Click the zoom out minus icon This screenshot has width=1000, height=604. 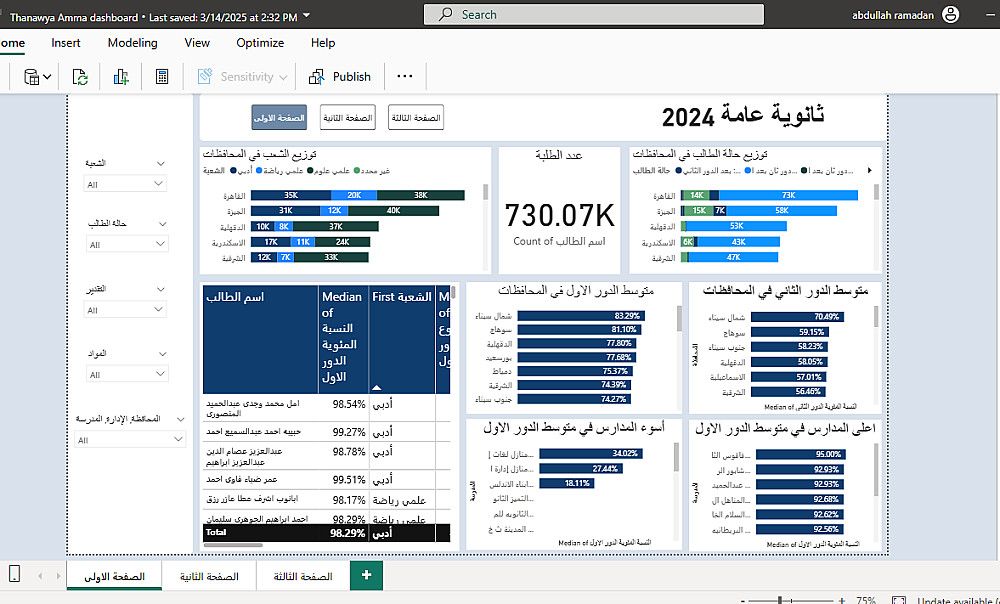744,600
